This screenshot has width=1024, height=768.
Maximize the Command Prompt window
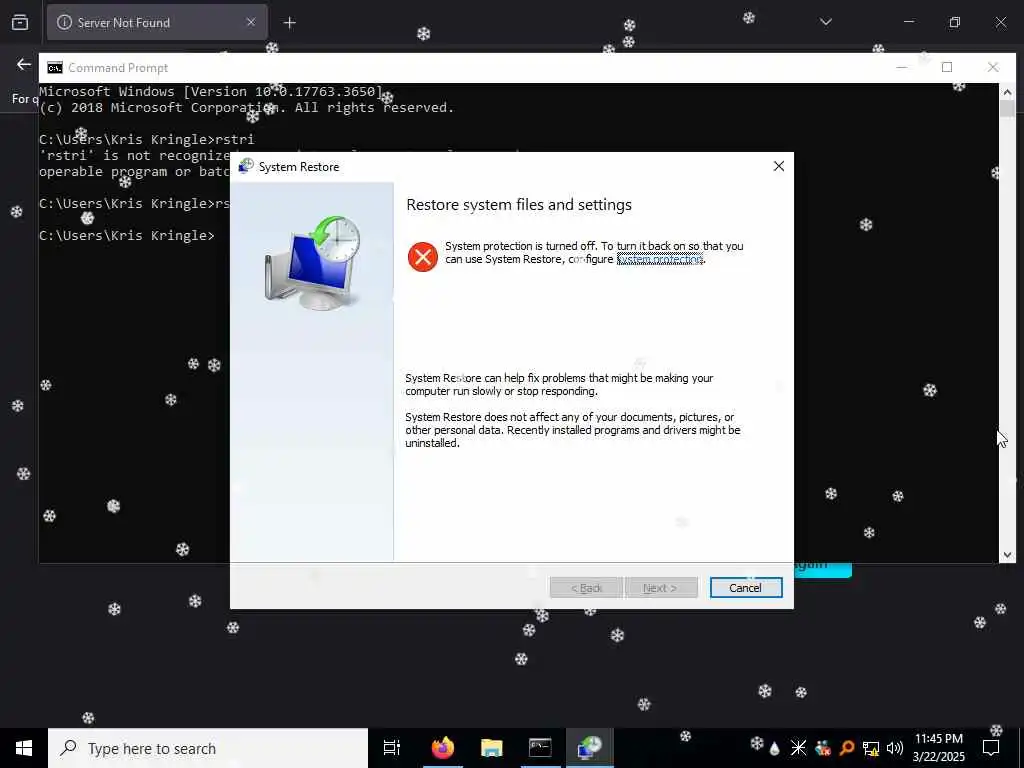(x=947, y=67)
